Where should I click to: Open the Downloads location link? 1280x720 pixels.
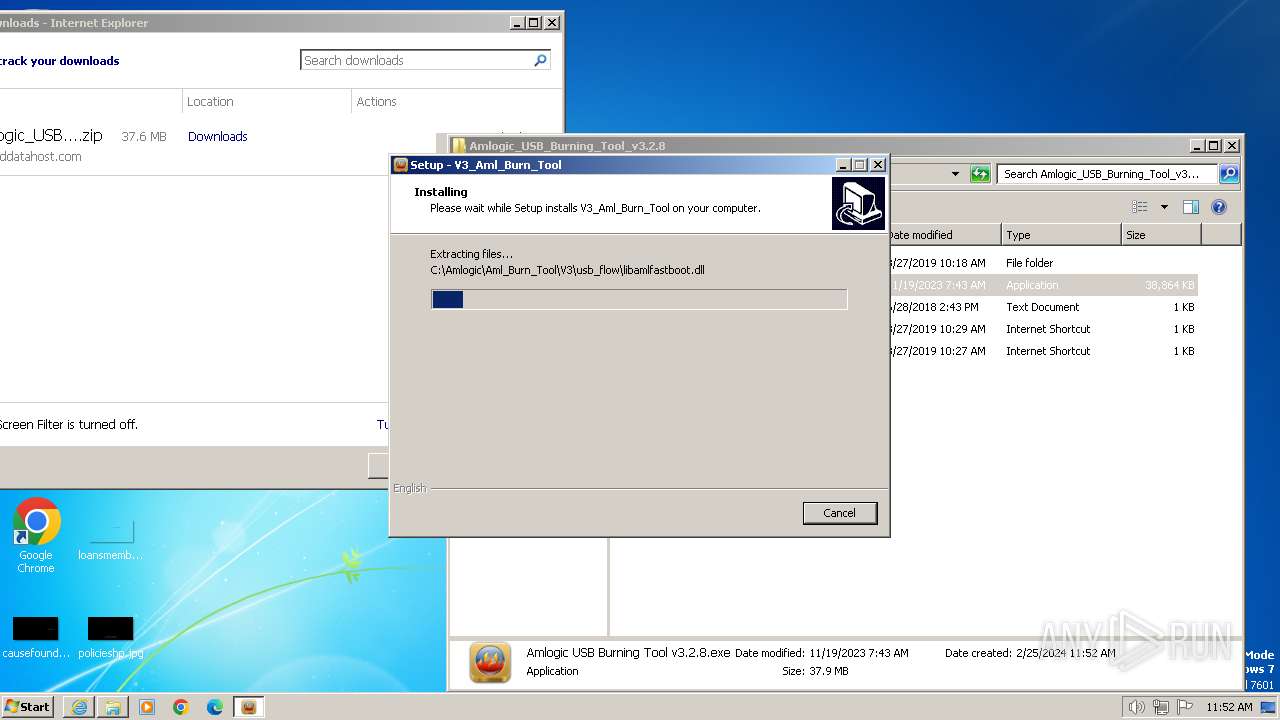click(x=218, y=137)
